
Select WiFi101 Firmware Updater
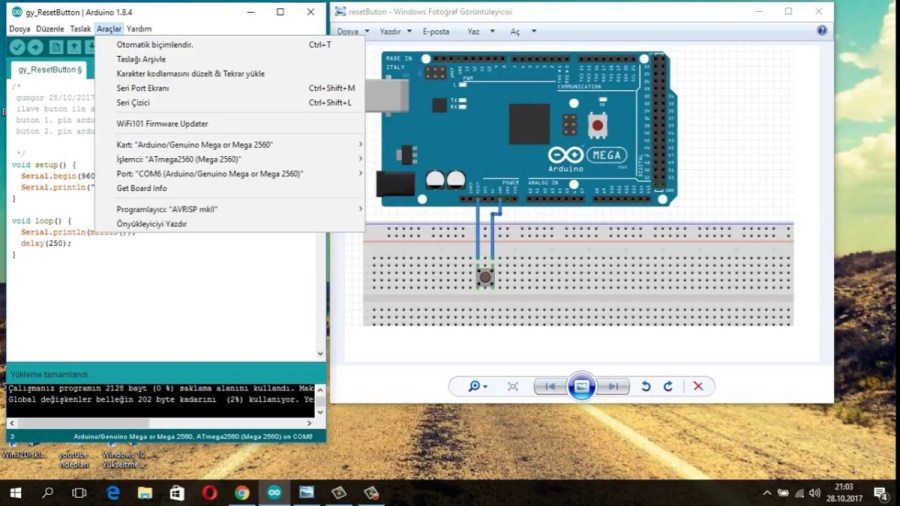point(230,123)
